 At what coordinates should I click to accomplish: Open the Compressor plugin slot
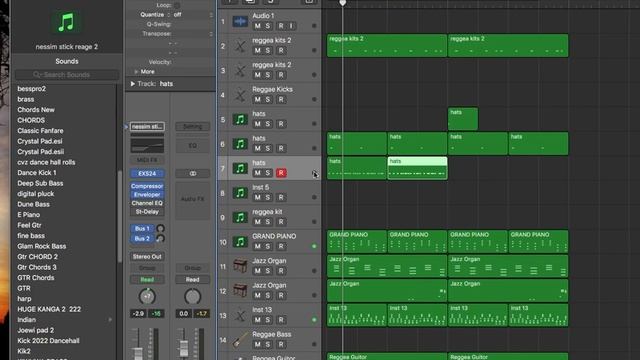[147, 186]
